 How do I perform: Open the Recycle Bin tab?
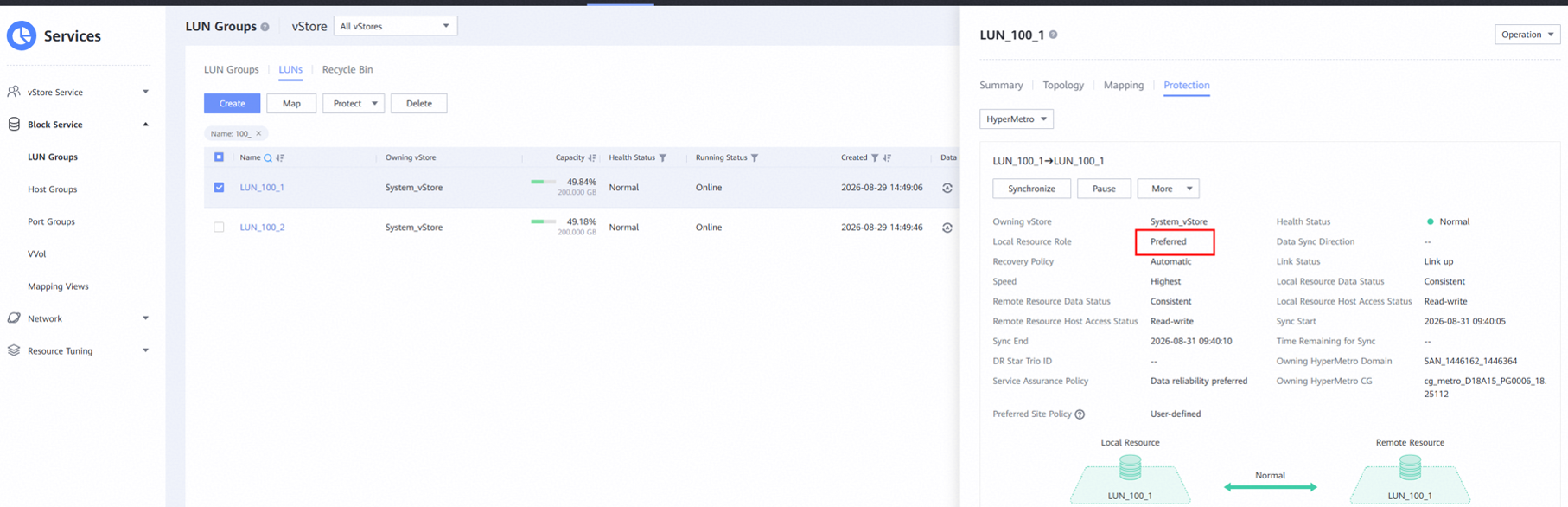(347, 69)
